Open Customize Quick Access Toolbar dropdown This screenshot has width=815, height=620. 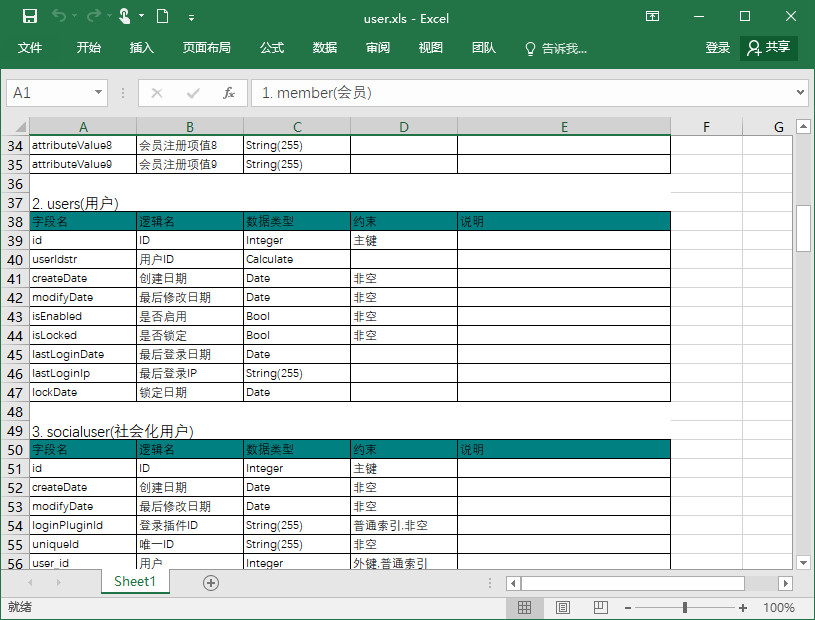coord(191,18)
